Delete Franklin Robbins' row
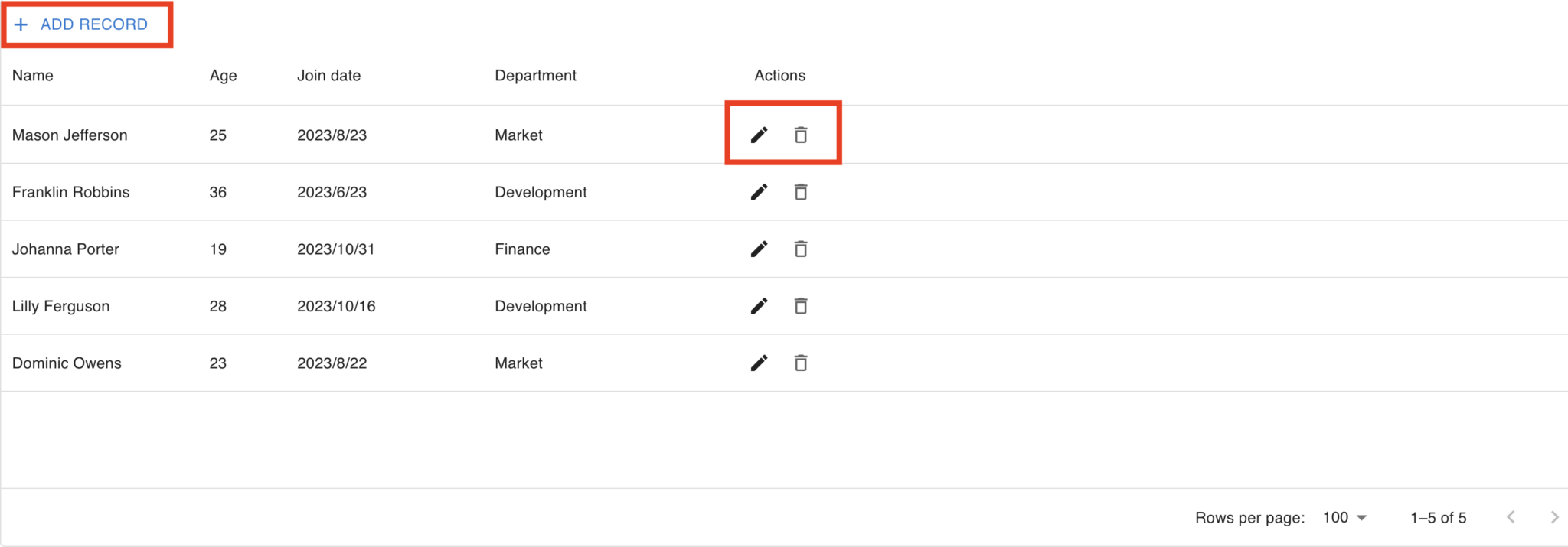Image resolution: width=1568 pixels, height=547 pixels. tap(801, 192)
